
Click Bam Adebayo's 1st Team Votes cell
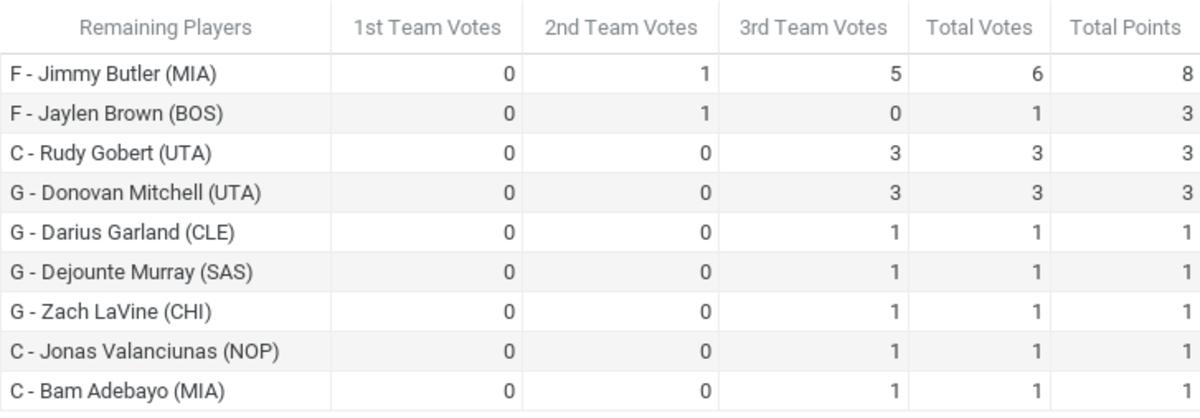pos(509,391)
